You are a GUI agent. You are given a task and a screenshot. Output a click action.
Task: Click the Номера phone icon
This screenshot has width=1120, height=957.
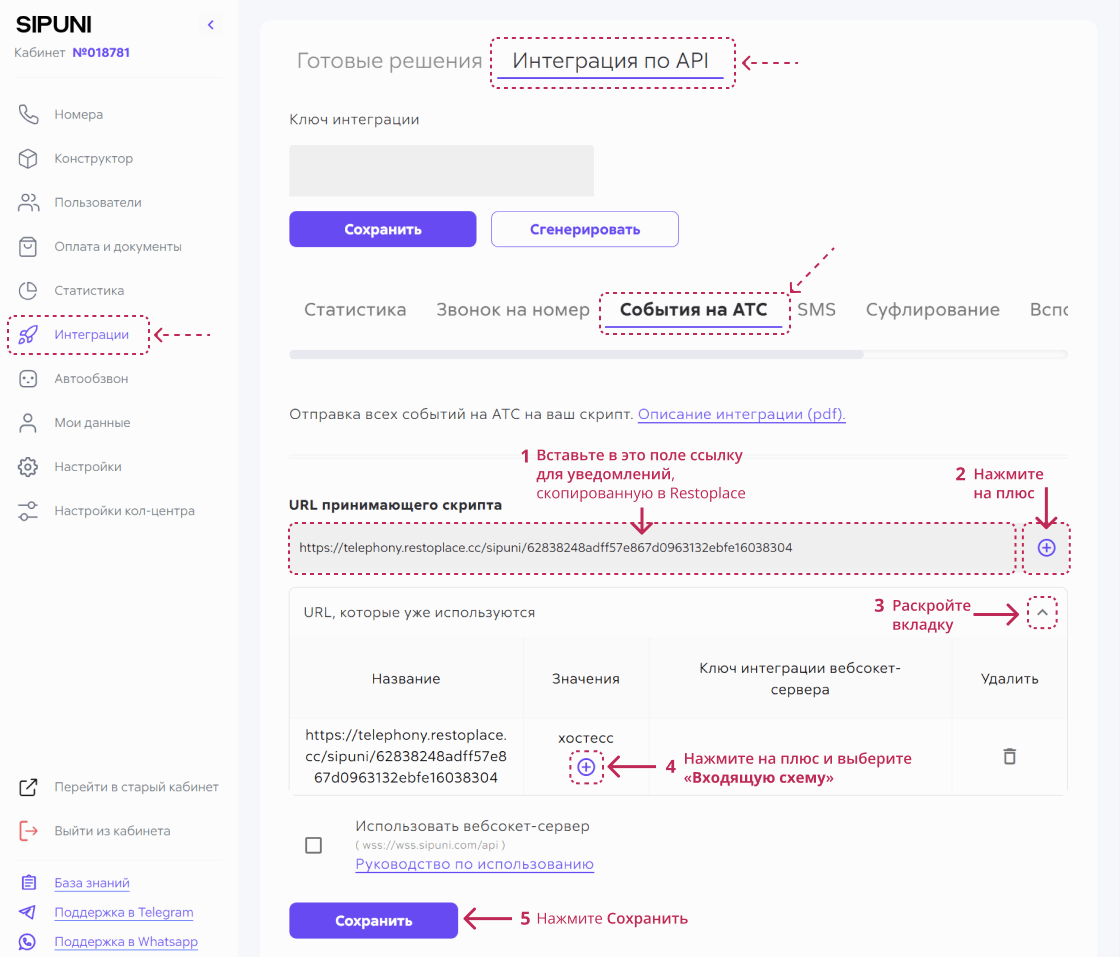click(x=28, y=114)
